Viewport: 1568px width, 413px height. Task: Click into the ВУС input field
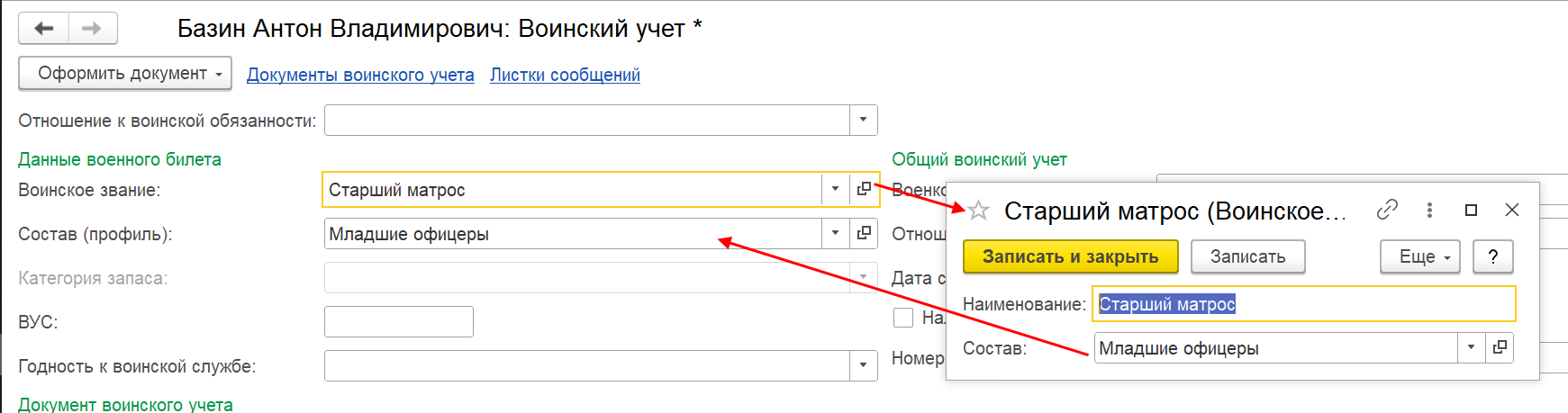pyautogui.click(x=398, y=321)
